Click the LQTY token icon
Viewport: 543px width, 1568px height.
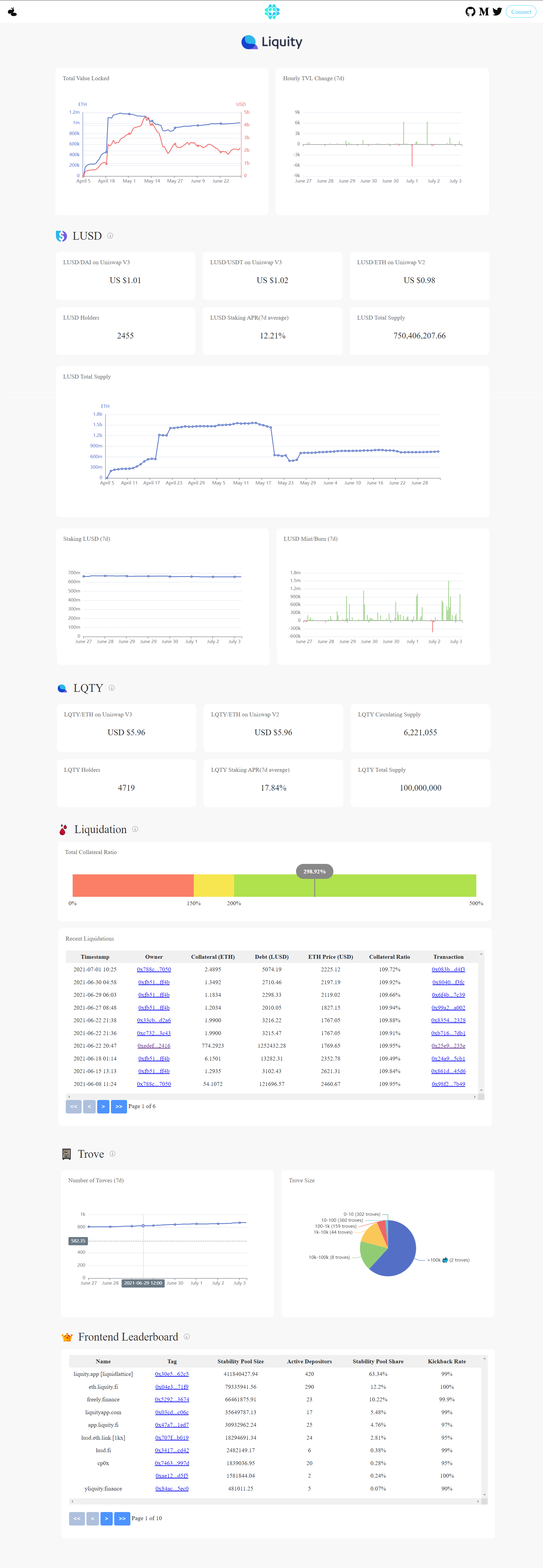coord(62,689)
